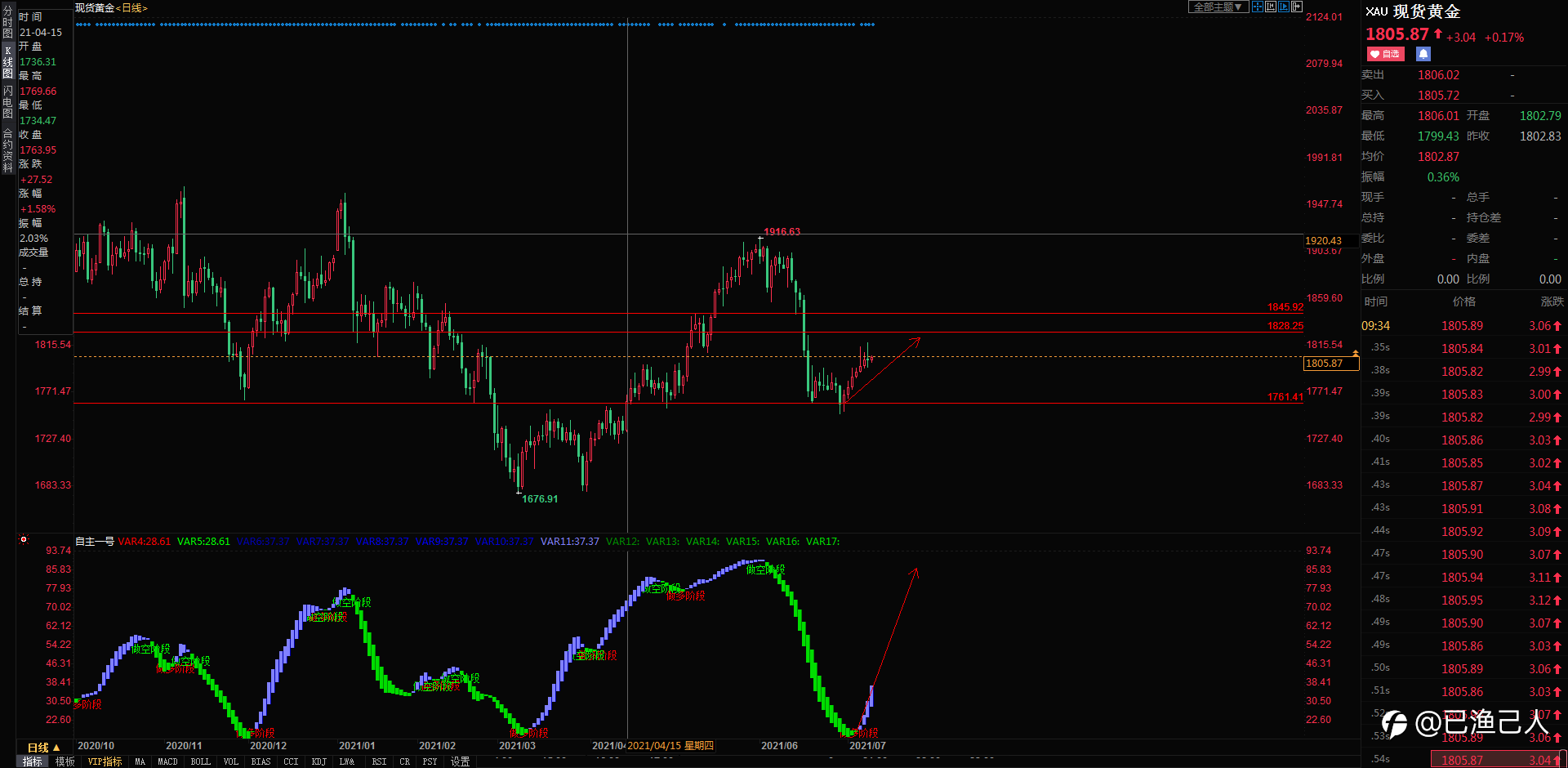Switch to the 模板 tab
This screenshot has height=768, width=1568.
[65, 761]
